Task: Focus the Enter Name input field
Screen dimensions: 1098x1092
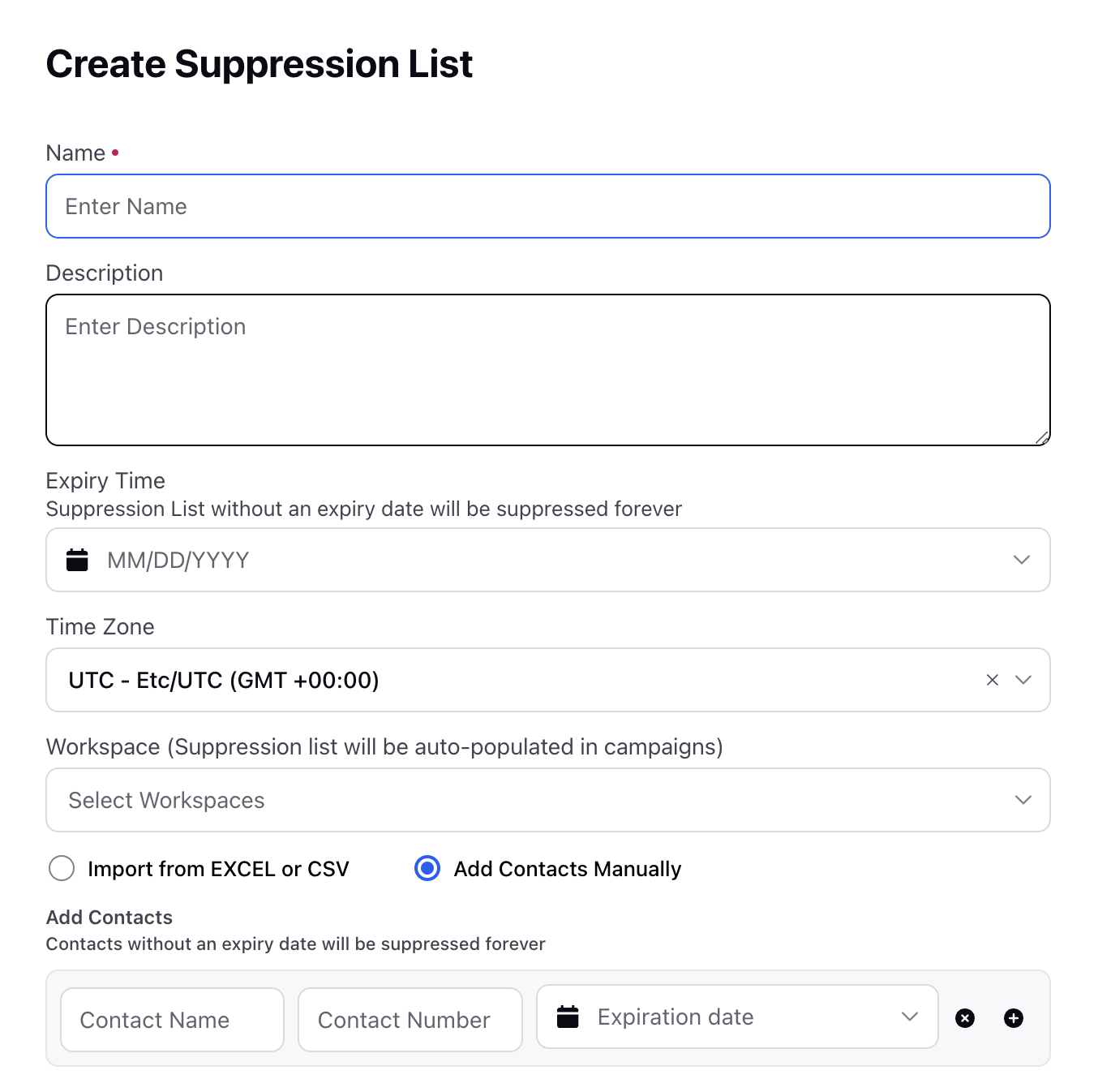Action: pyautogui.click(x=548, y=206)
